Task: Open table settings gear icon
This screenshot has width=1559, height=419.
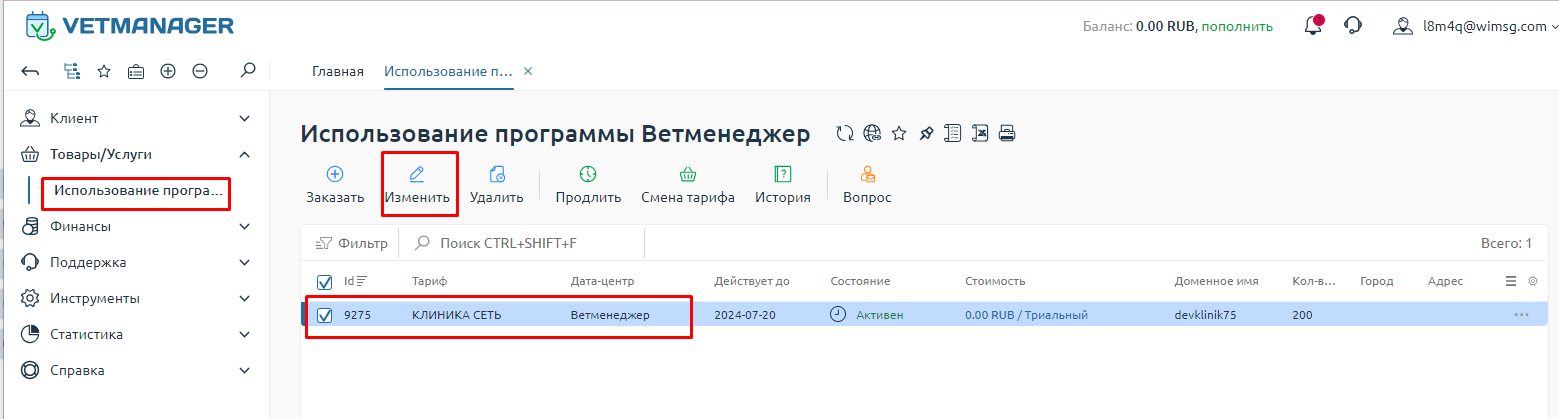Action: tap(1533, 282)
